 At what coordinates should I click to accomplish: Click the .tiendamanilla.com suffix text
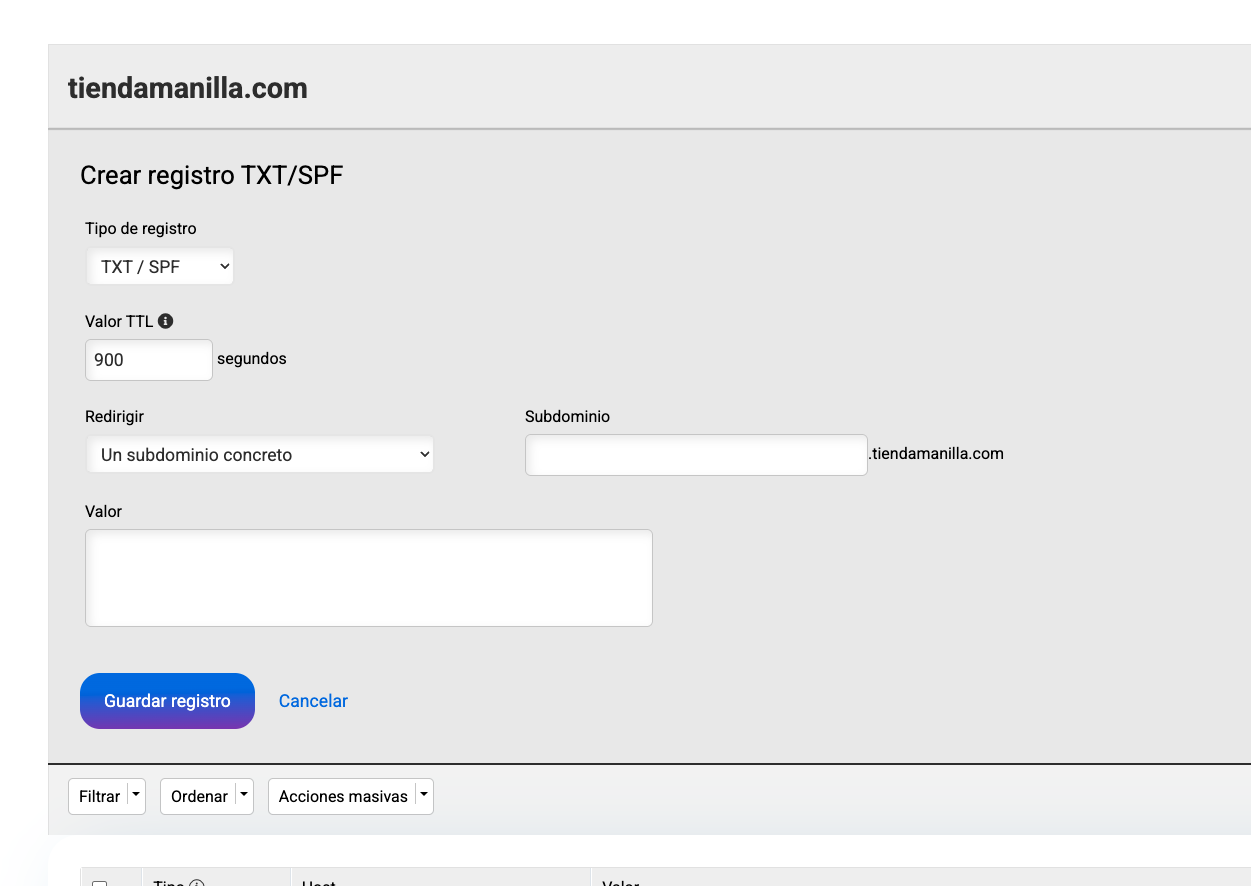(936, 454)
